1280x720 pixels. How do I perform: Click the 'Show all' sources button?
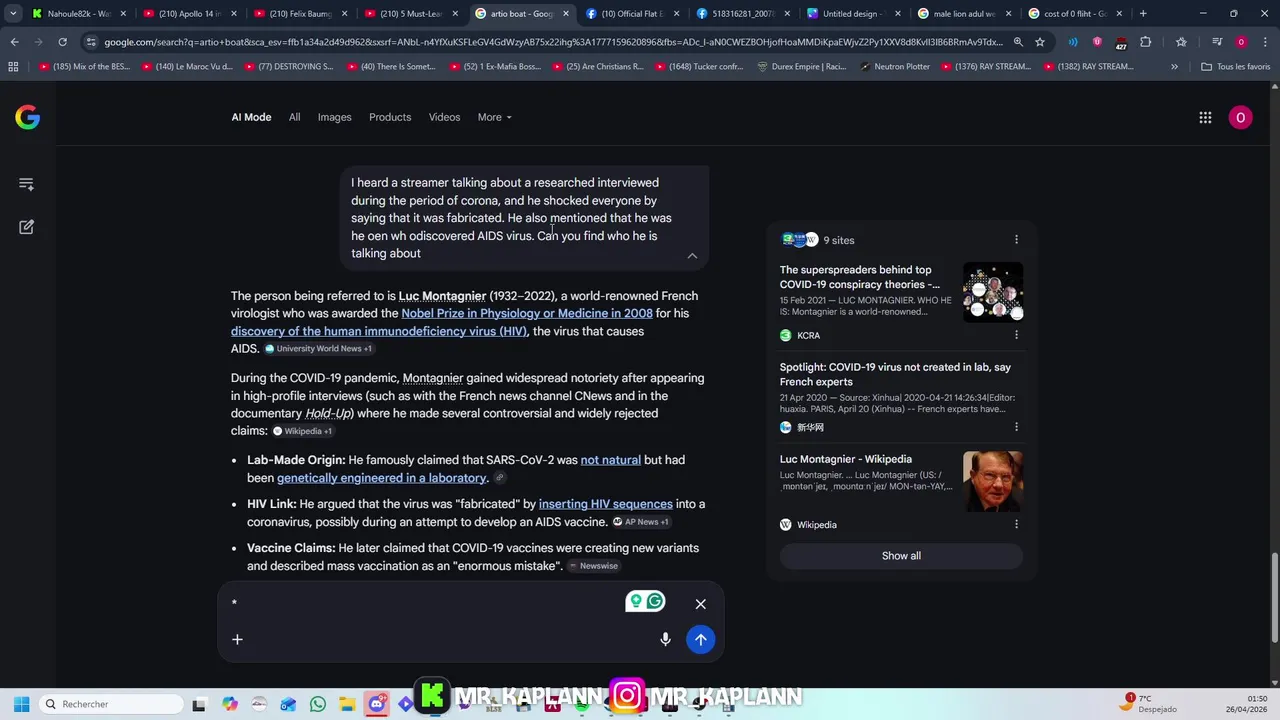point(901,556)
